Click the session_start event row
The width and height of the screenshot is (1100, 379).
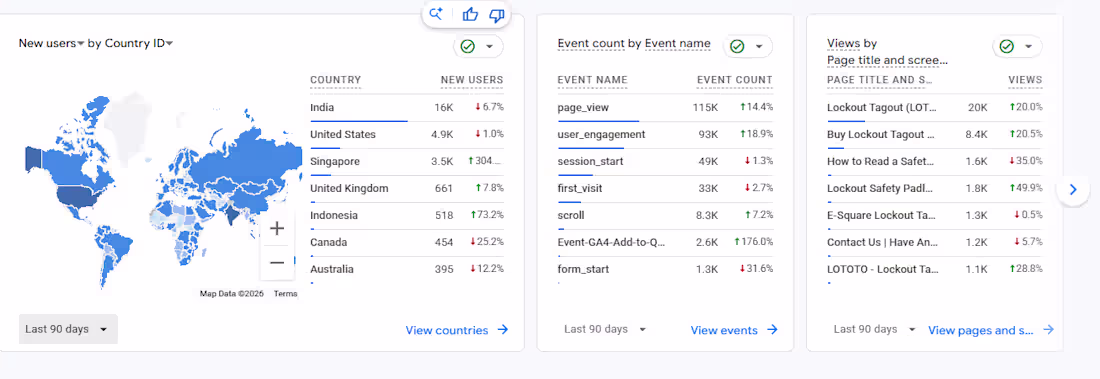[x=665, y=161]
